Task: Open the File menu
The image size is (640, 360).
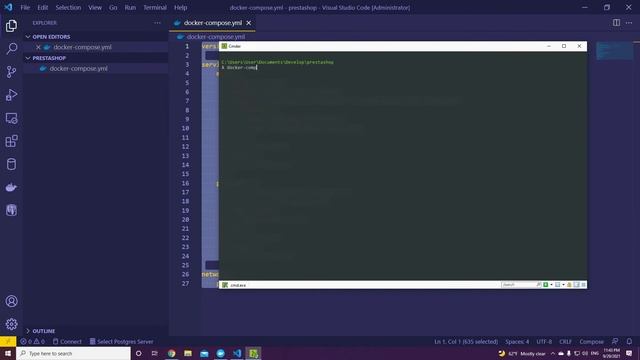Action: click(x=25, y=7)
